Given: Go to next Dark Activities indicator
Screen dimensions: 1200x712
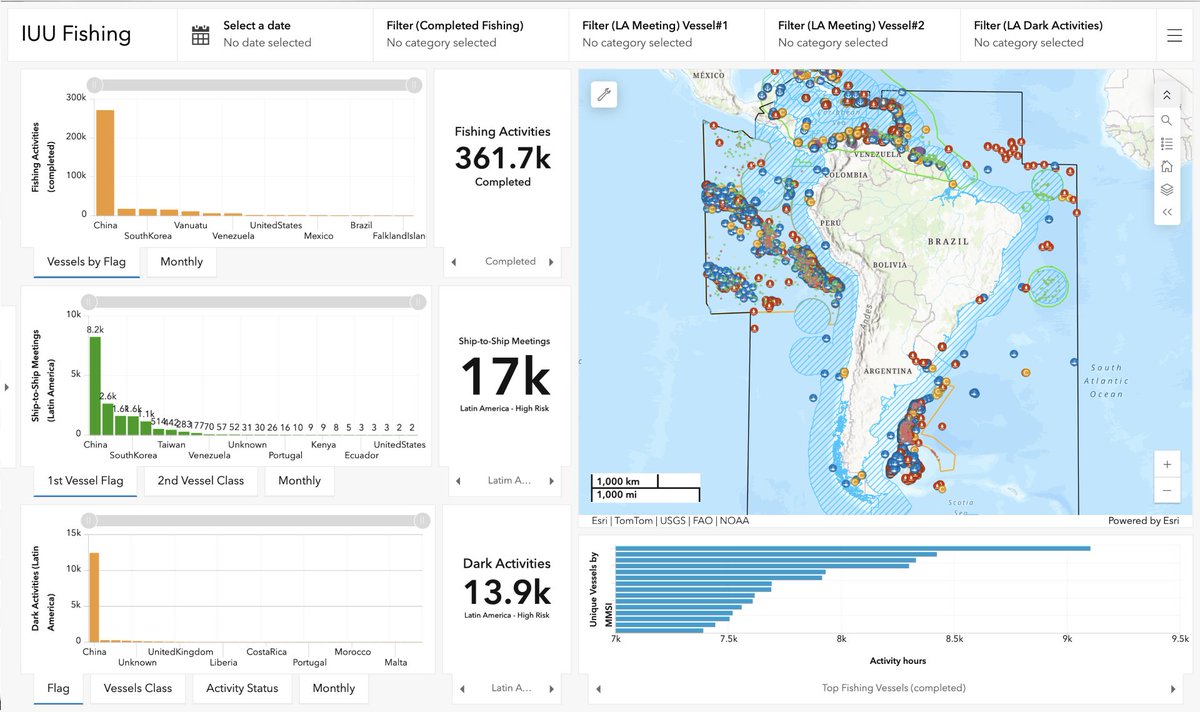Looking at the screenshot, I should click(x=550, y=688).
